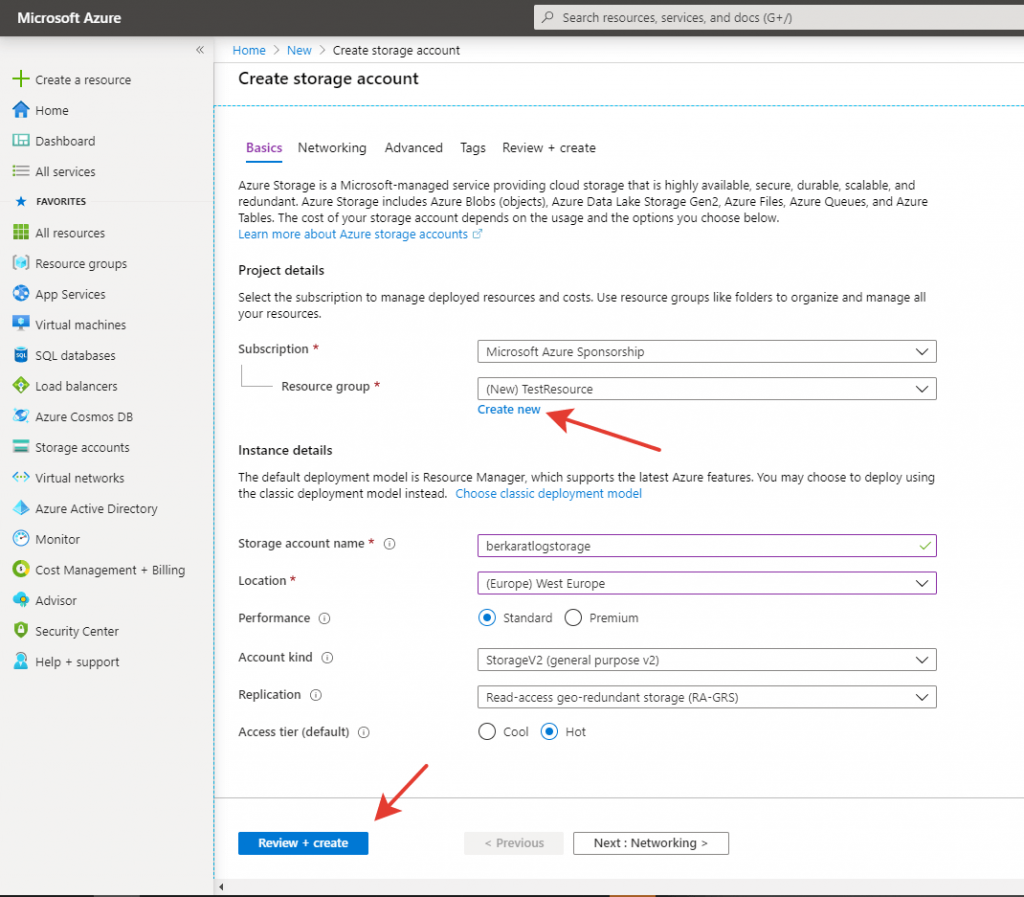Open the Subscription dropdown
Viewport: 1024px width, 897px height.
pos(707,351)
